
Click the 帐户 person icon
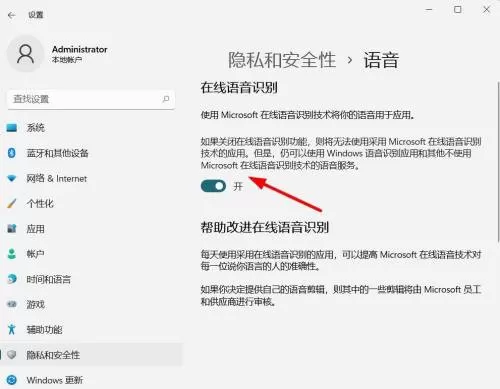[12, 254]
